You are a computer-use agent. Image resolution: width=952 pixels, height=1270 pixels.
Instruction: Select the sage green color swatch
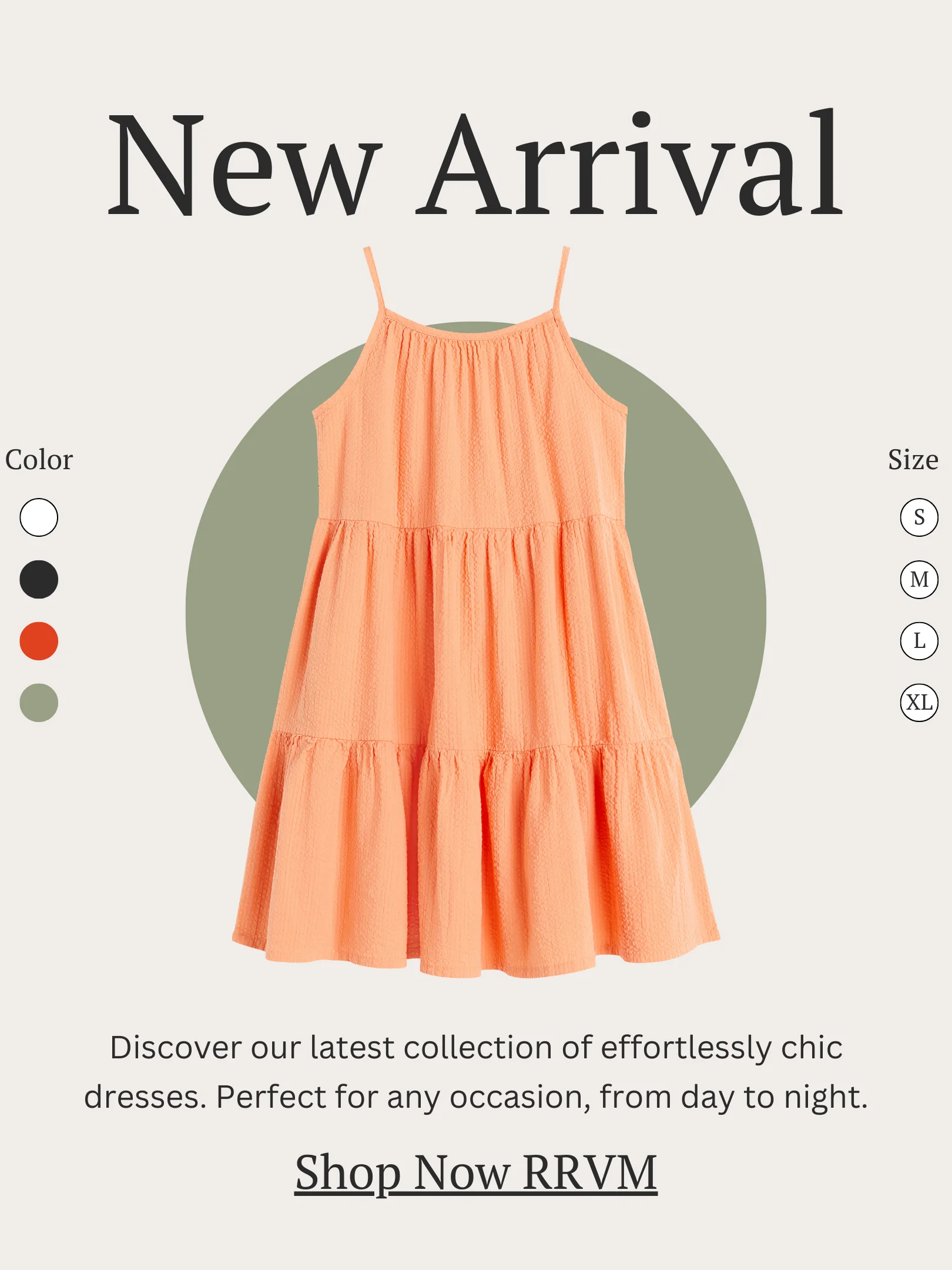[x=39, y=703]
